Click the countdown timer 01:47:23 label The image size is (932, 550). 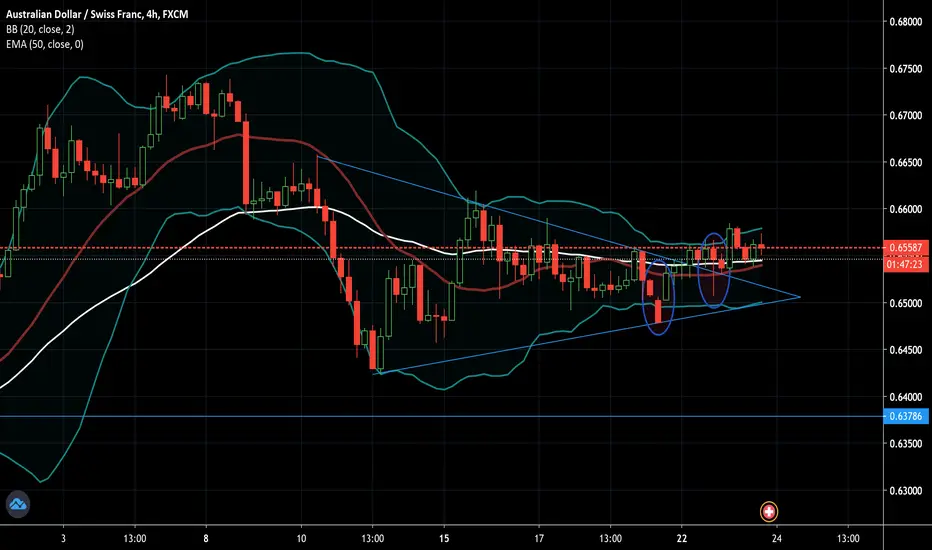pos(906,264)
